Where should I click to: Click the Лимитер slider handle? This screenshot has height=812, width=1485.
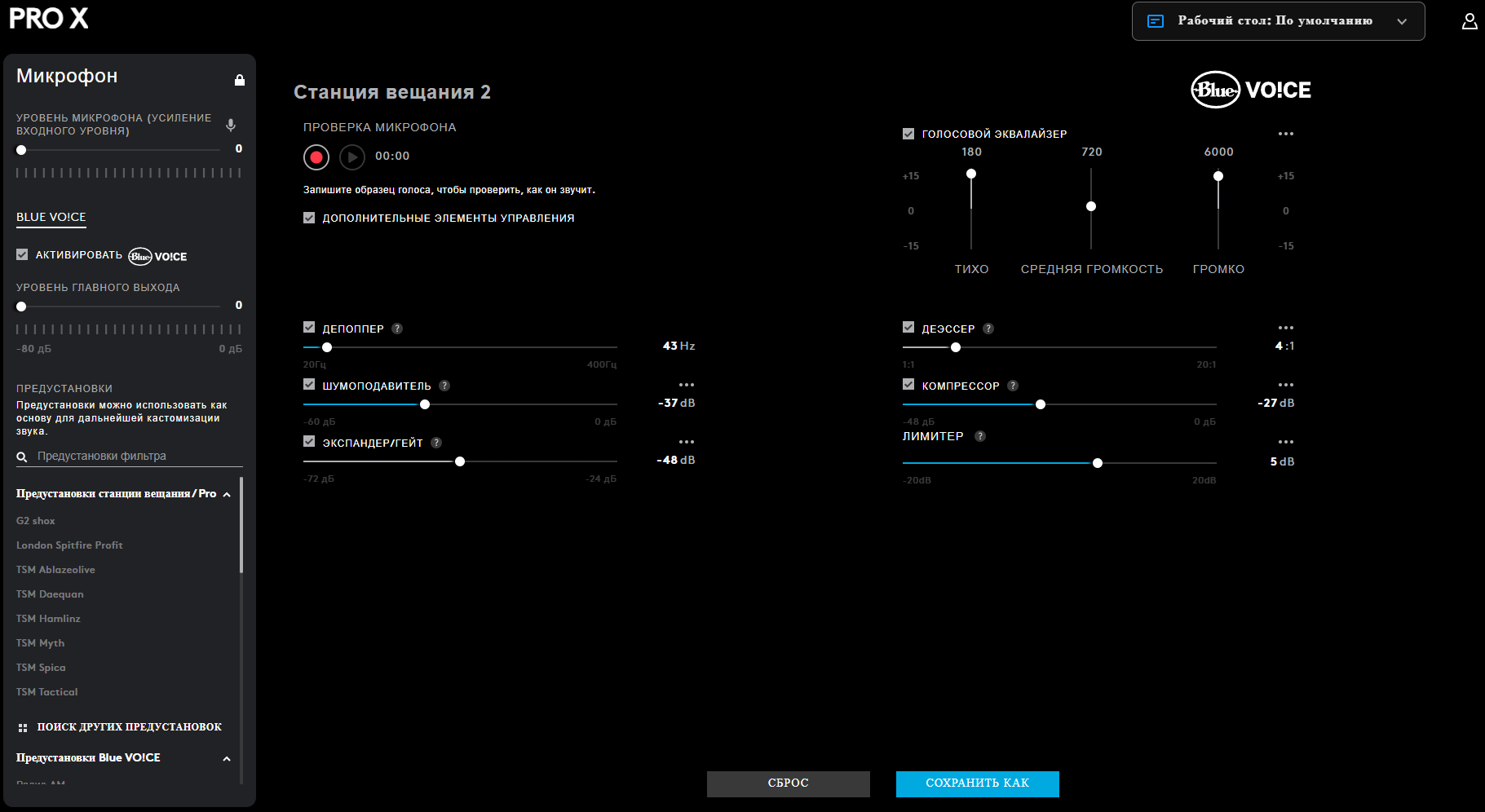1098,463
